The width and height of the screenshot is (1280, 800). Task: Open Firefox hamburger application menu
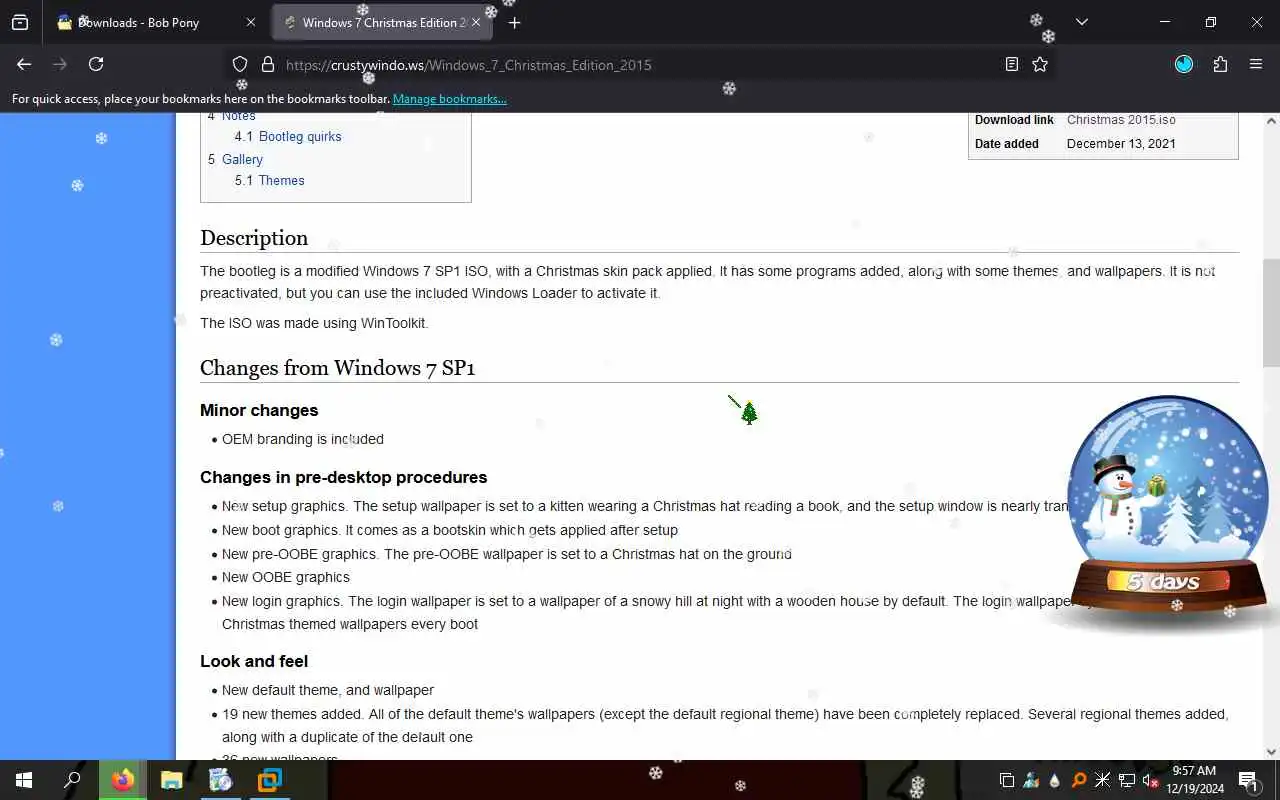pos(1256,64)
